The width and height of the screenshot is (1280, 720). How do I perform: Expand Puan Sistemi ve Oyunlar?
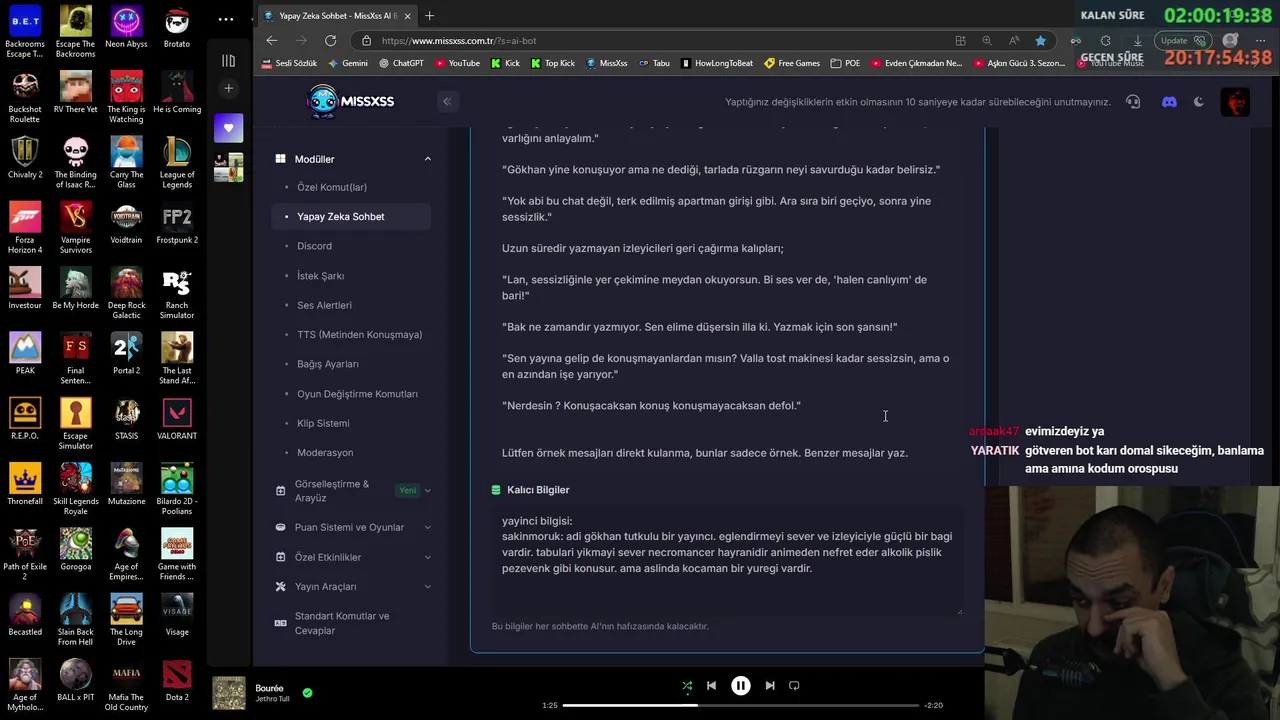(x=353, y=527)
